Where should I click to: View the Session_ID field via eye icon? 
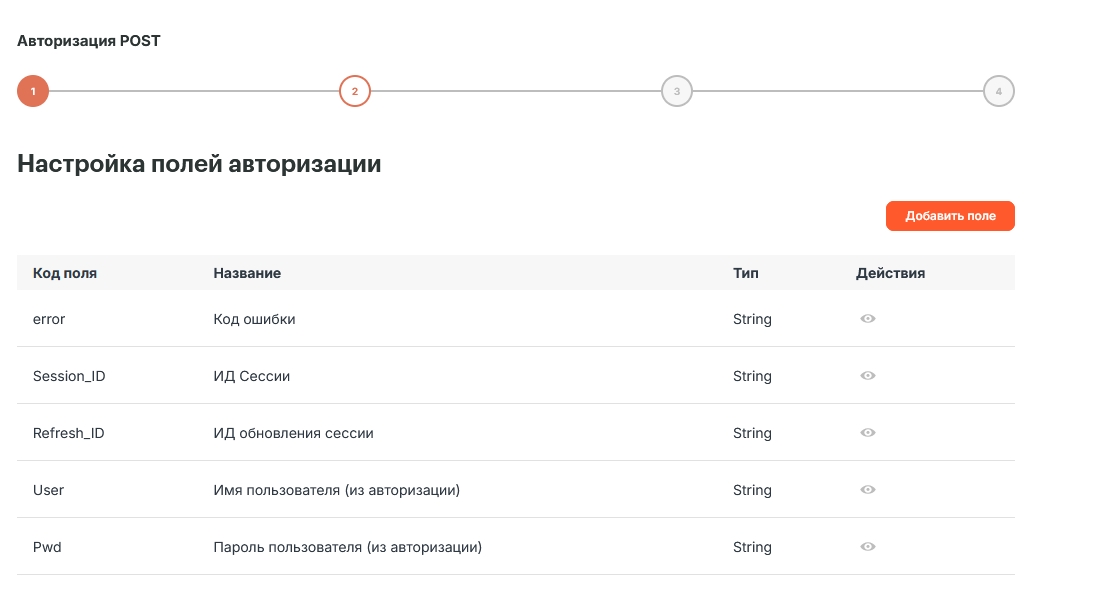click(x=867, y=375)
